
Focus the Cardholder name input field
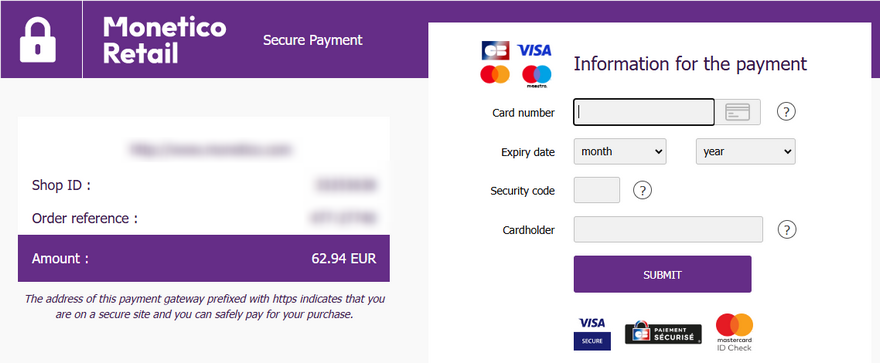tap(668, 229)
